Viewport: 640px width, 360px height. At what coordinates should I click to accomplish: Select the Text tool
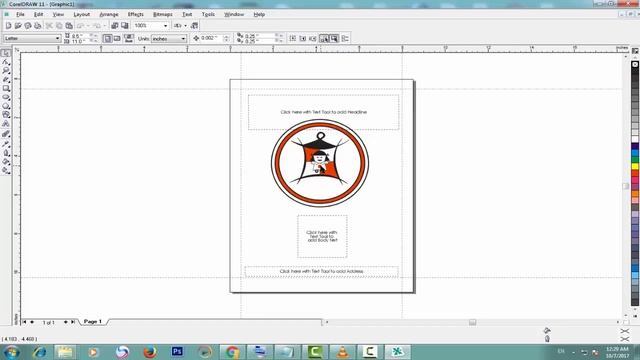6,124
